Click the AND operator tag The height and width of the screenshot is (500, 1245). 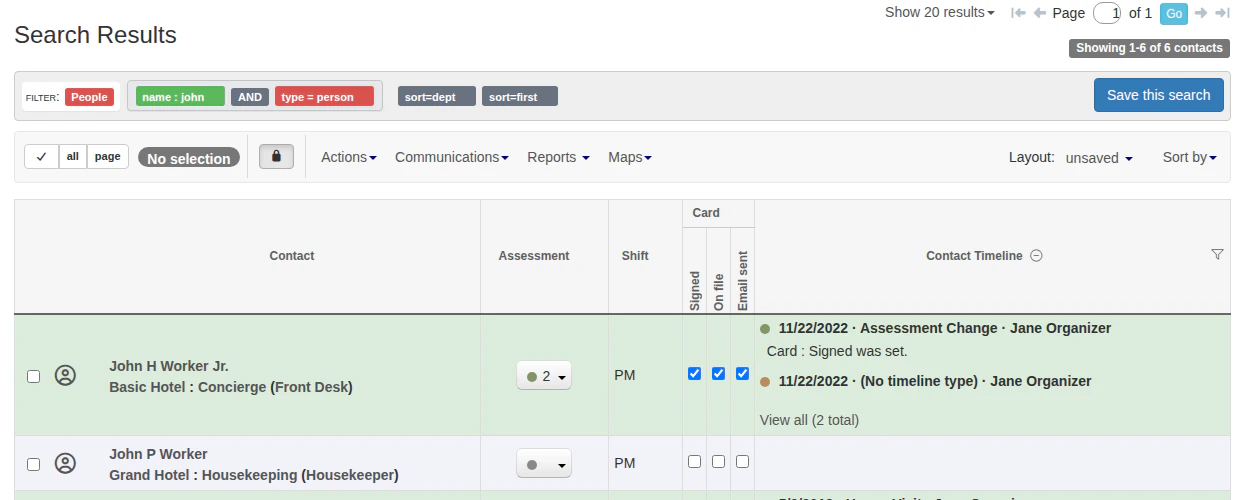[x=250, y=97]
